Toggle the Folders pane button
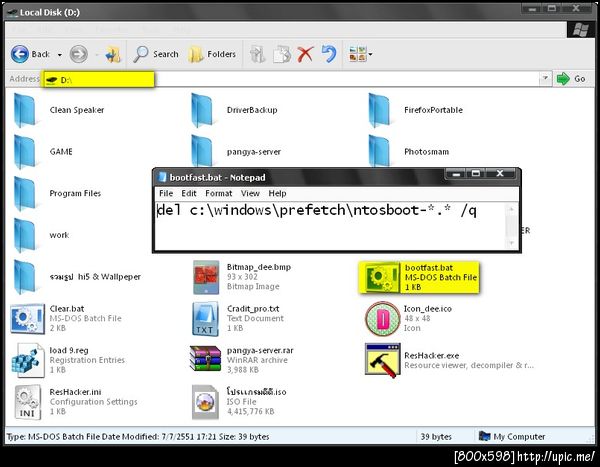The image size is (600, 467). point(212,54)
